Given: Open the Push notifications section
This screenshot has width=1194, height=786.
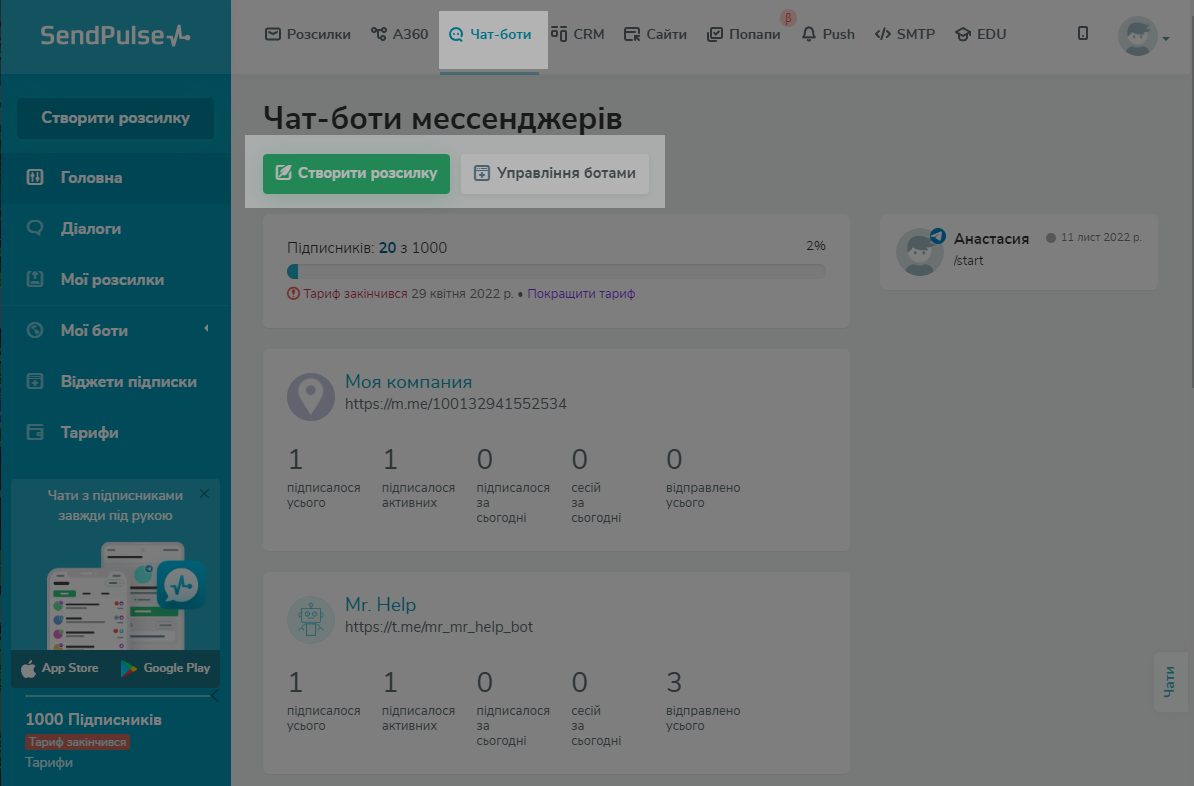Looking at the screenshot, I should (828, 34).
